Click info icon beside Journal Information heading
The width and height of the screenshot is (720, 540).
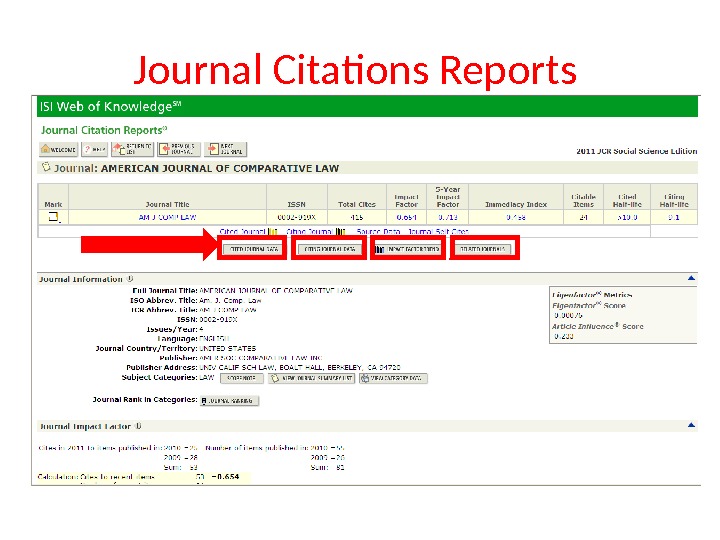[x=130, y=279]
